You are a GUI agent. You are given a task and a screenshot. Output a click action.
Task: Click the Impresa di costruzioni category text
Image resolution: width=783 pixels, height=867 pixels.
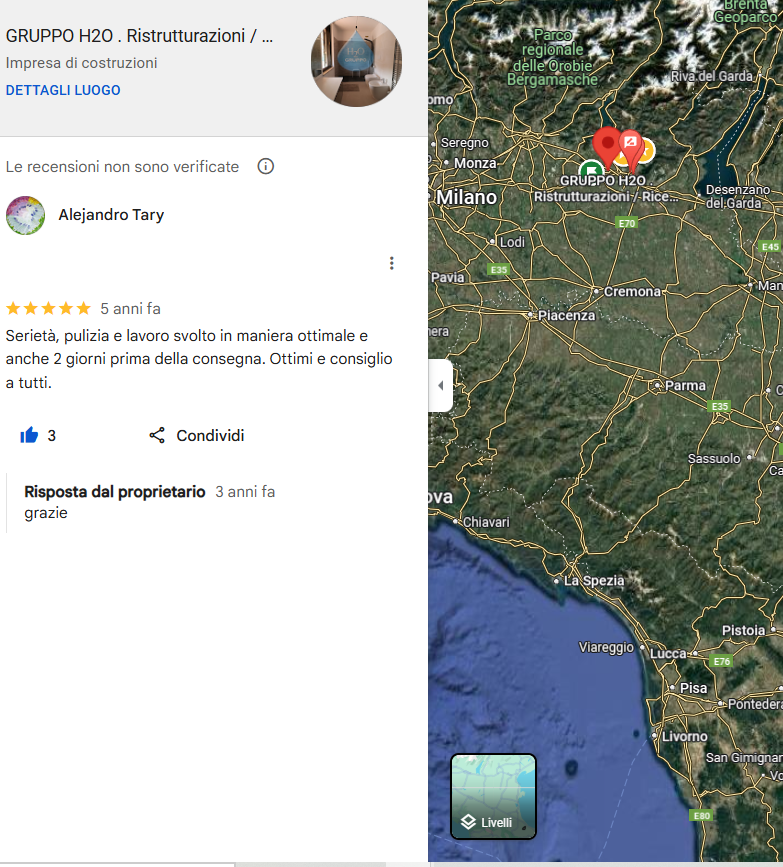[81, 63]
